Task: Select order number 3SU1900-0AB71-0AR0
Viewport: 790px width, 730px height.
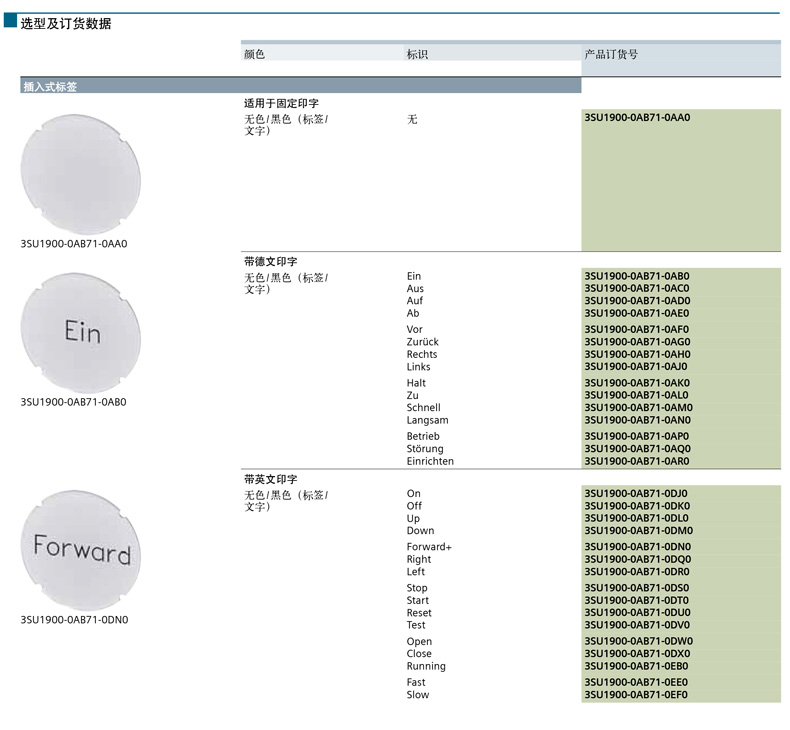Action: (x=637, y=461)
